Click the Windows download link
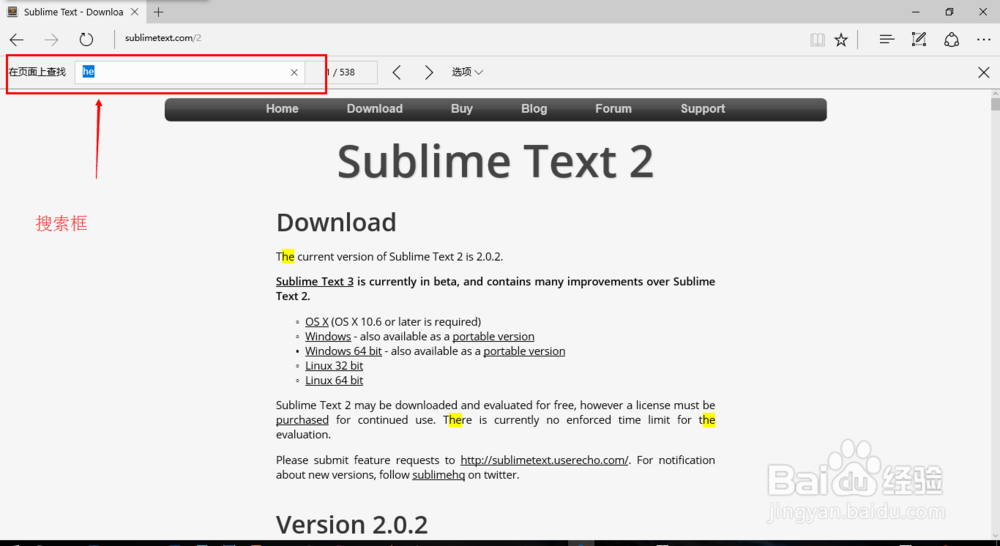 (x=328, y=336)
